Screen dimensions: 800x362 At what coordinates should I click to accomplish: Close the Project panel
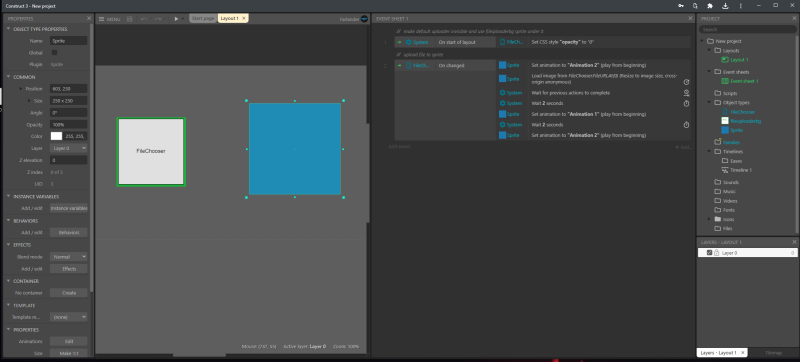(794, 18)
